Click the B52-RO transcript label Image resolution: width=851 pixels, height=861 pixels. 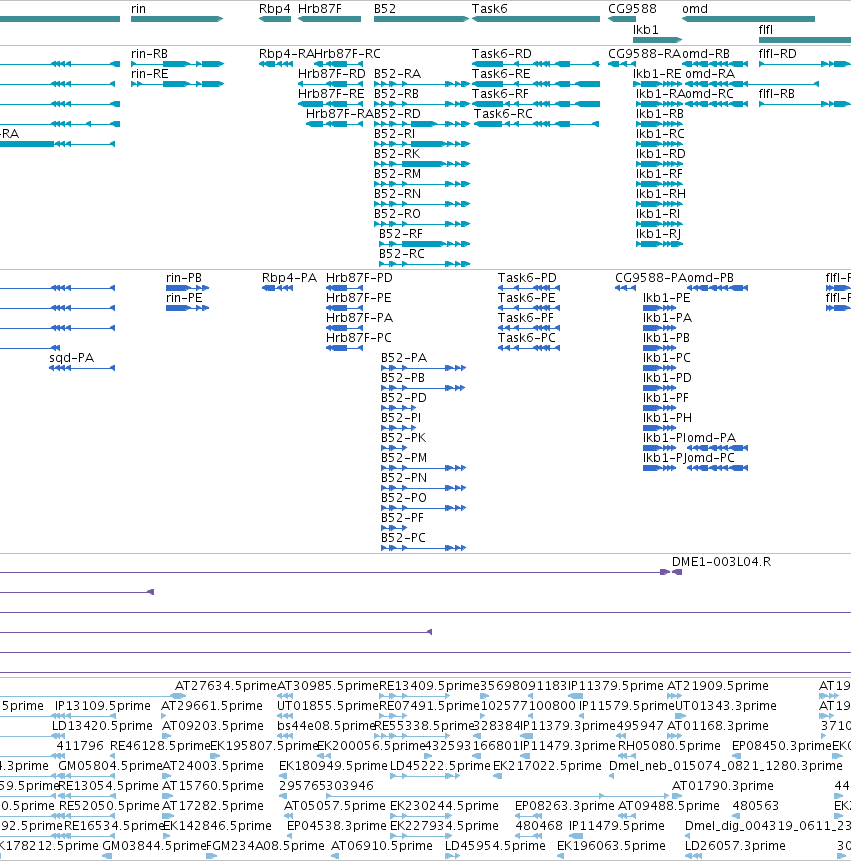click(x=397, y=214)
